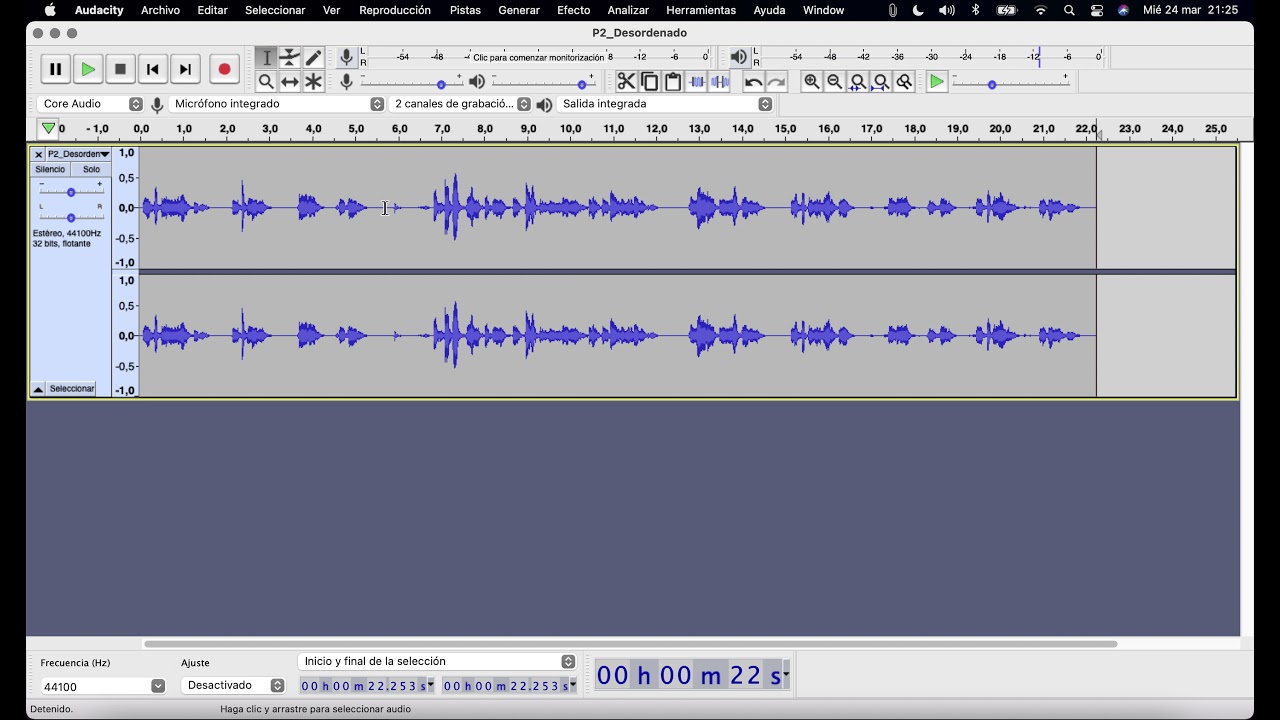Viewport: 1280px width, 720px height.
Task: Fit selection to window width
Action: click(x=858, y=82)
